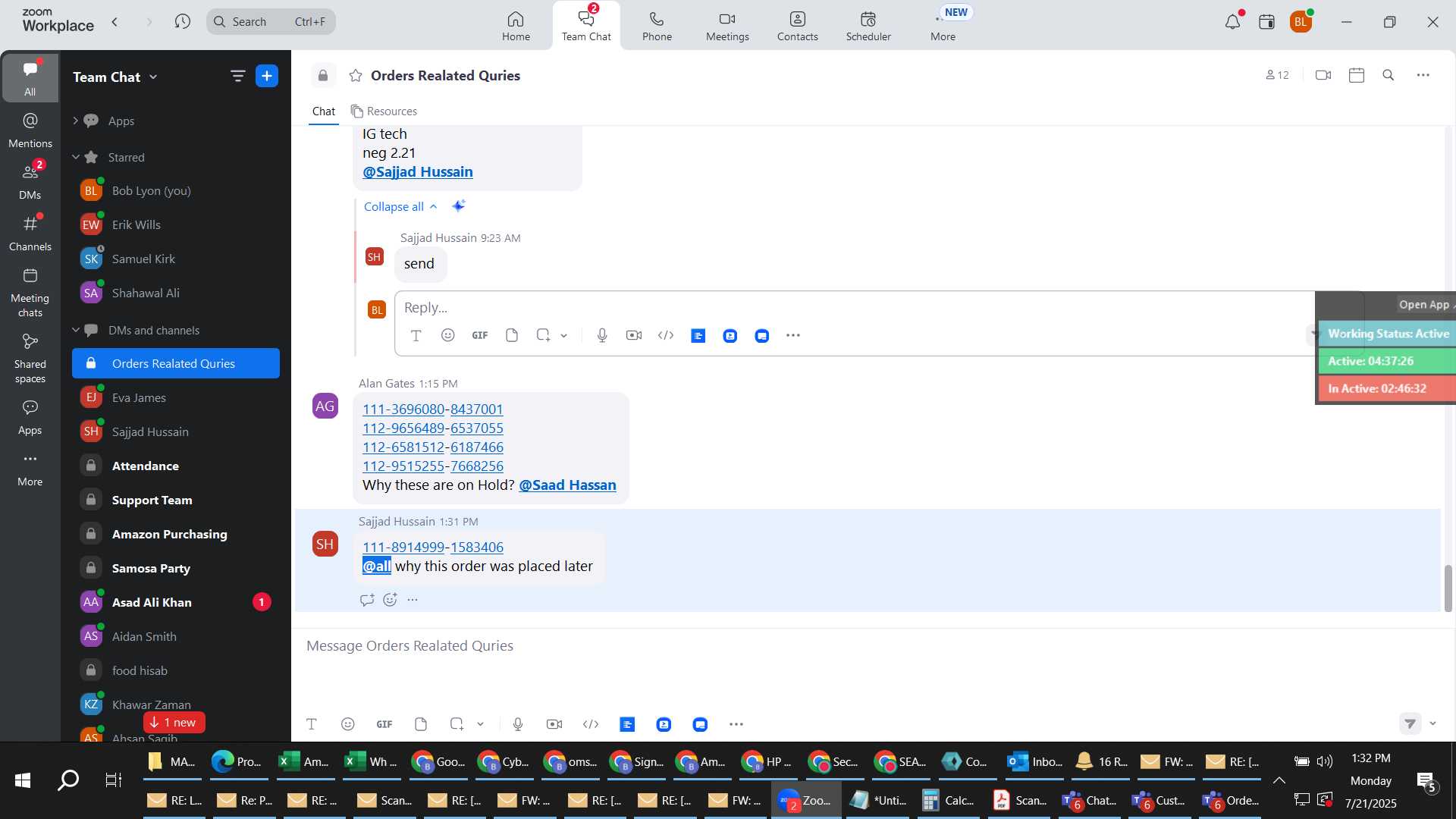
Task: Open the More sidebar menu
Action: [30, 469]
